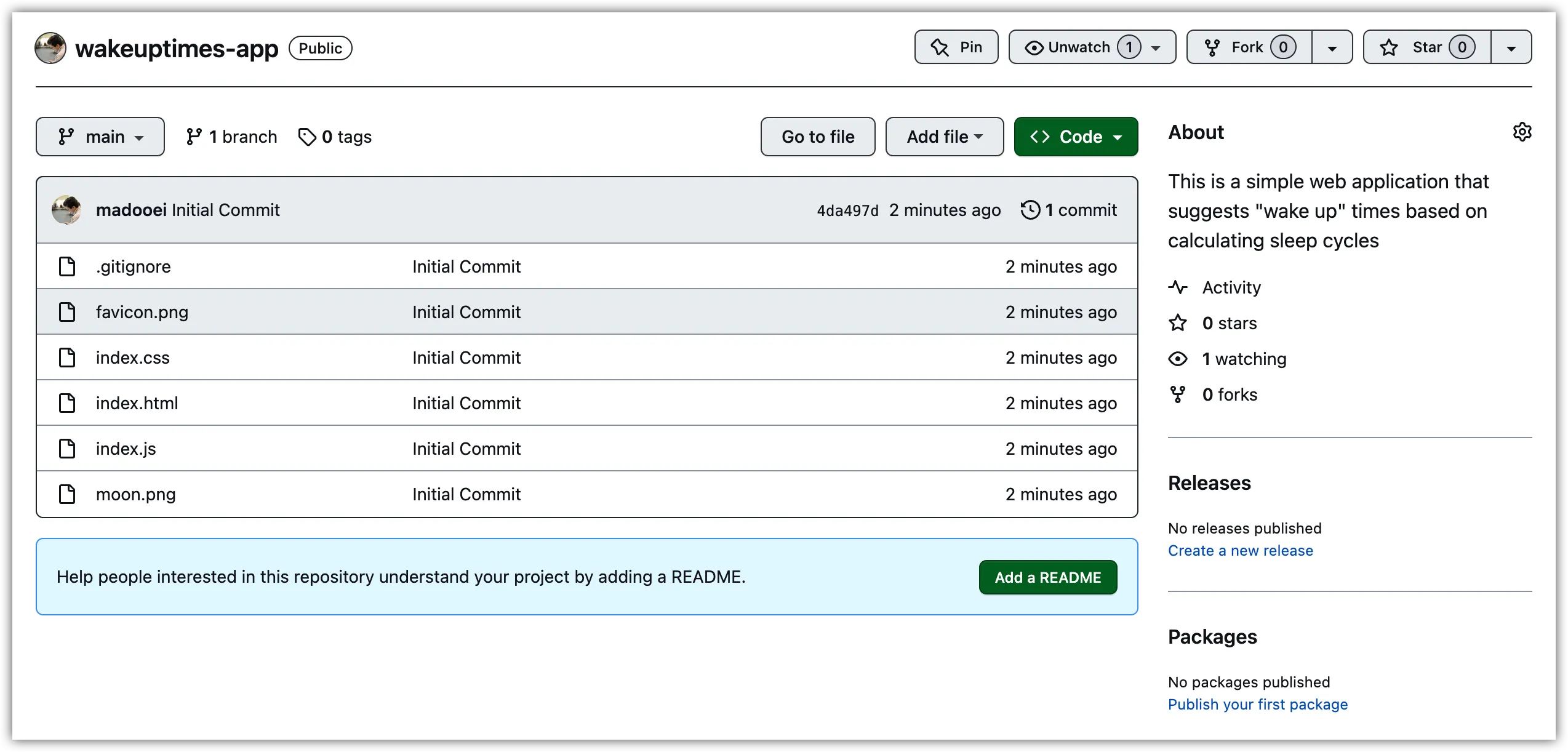Click the Unwatch eye button
The height and width of the screenshot is (752, 1568).
click(x=1034, y=47)
